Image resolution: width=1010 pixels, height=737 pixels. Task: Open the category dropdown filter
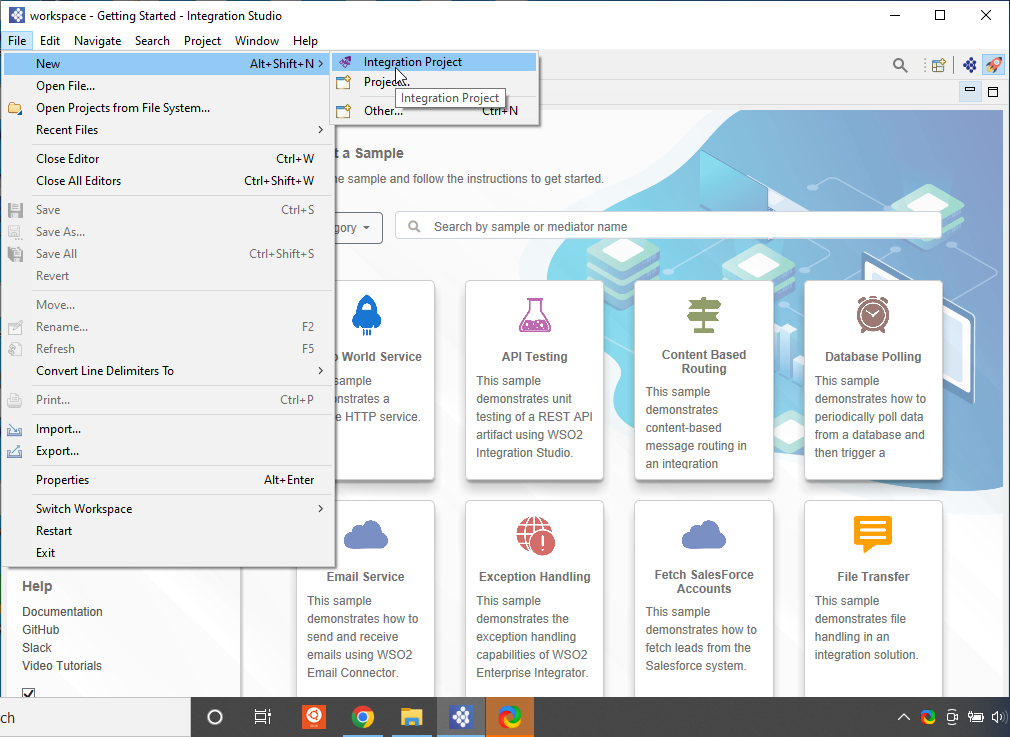pos(357,227)
